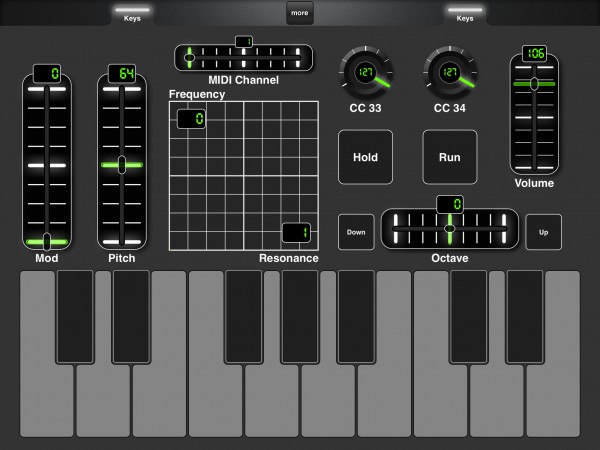Click the Volume slider handle
This screenshot has width=600, height=450.
534,83
